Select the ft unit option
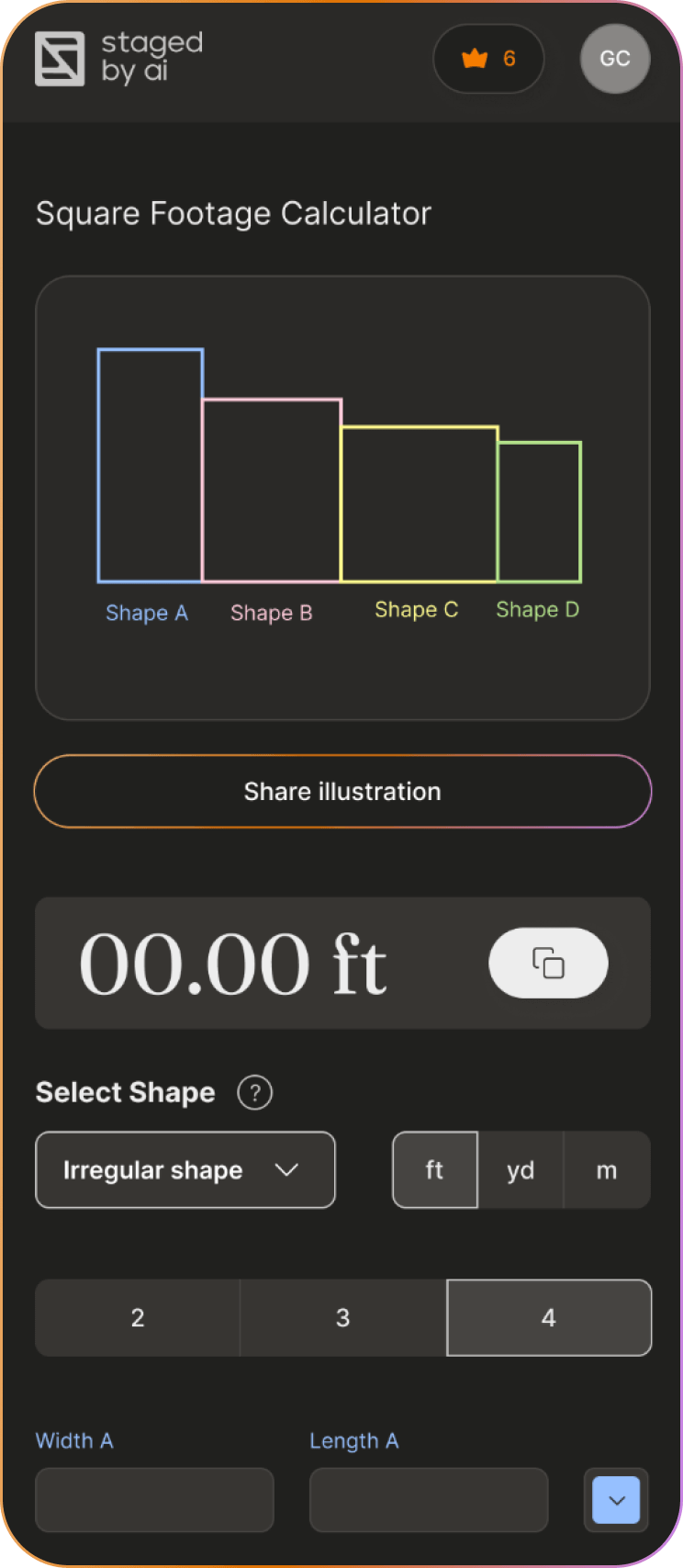This screenshot has width=683, height=1568. (x=435, y=1169)
